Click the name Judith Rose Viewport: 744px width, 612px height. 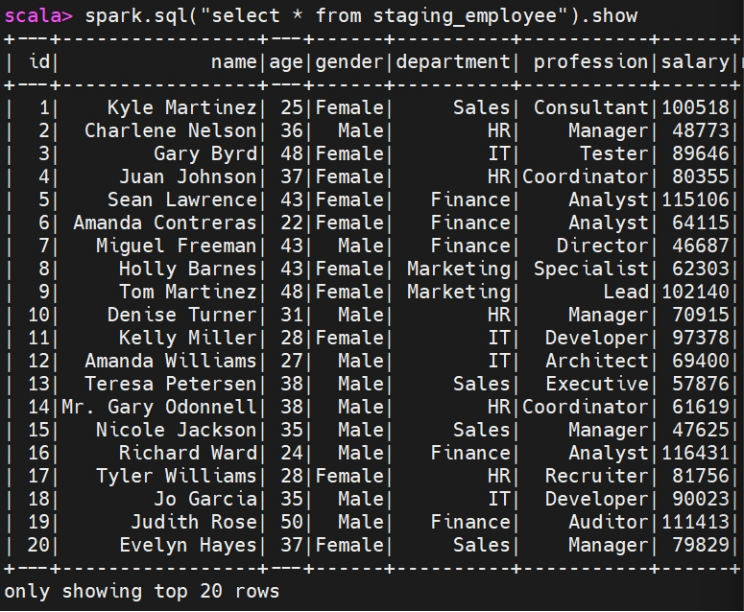point(194,522)
